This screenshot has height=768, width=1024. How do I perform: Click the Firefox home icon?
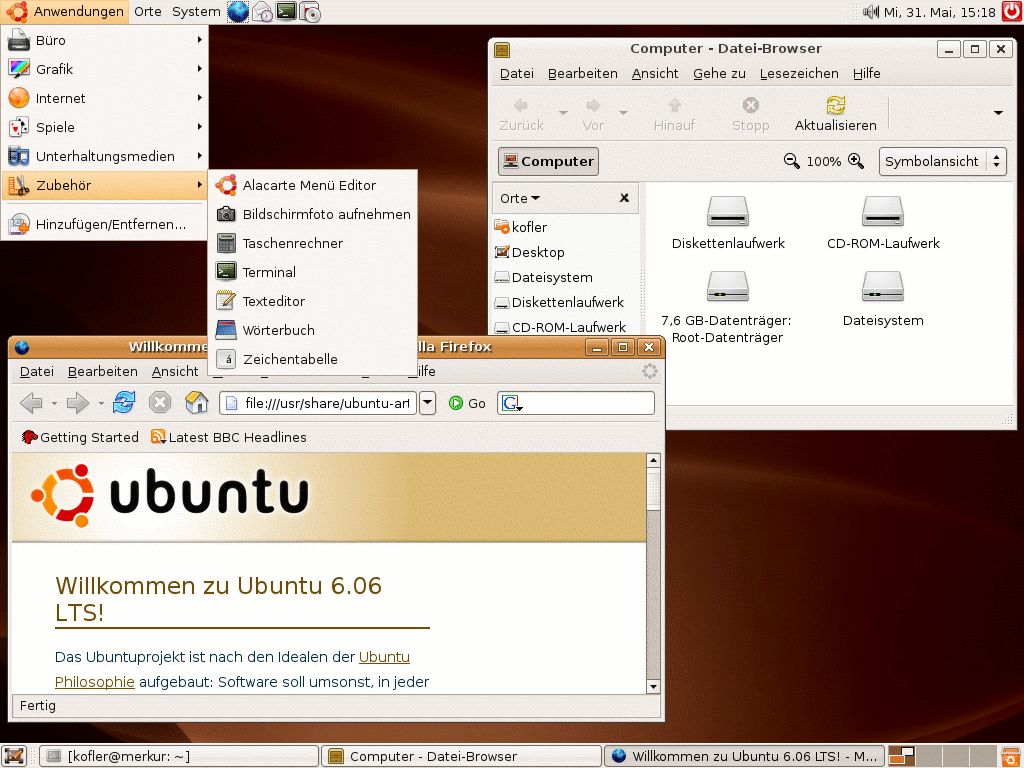tap(197, 403)
